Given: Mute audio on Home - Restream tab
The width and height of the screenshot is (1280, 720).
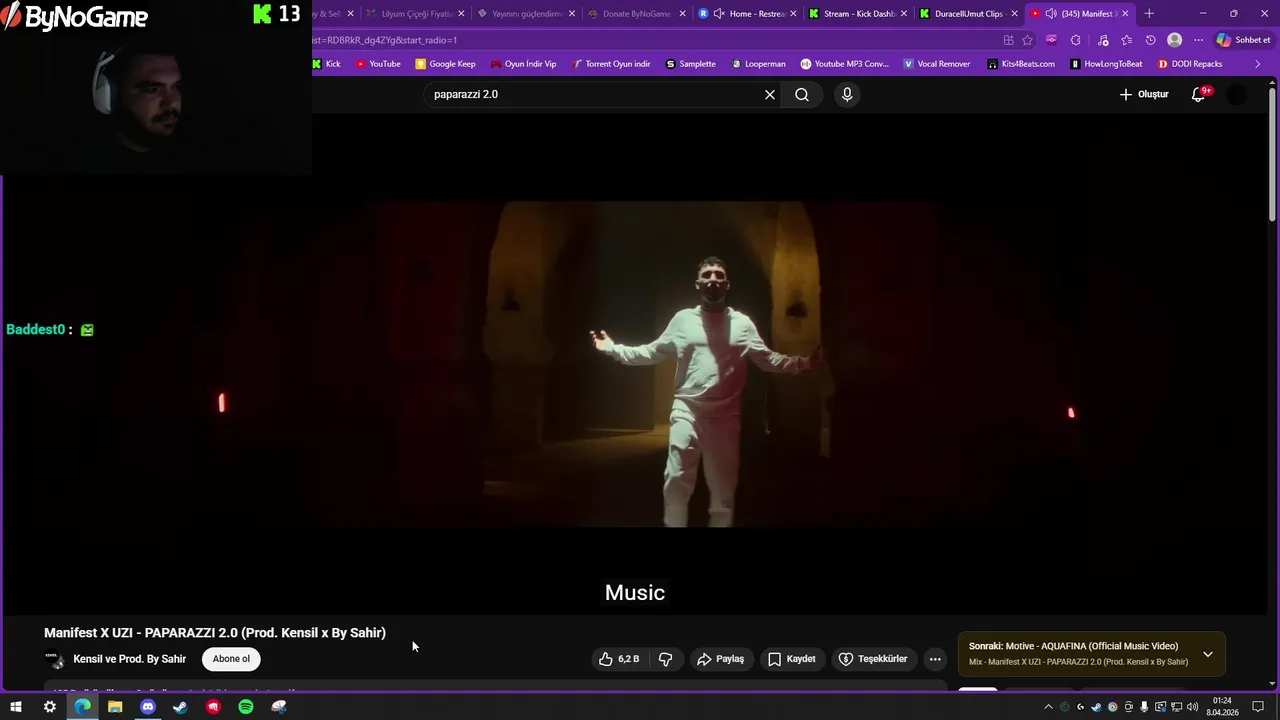Looking at the screenshot, I should pyautogui.click(x=719, y=14).
